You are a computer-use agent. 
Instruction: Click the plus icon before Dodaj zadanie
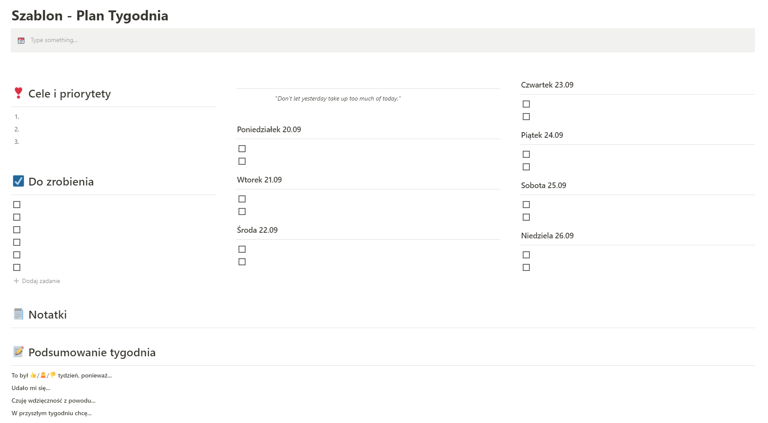[16, 281]
